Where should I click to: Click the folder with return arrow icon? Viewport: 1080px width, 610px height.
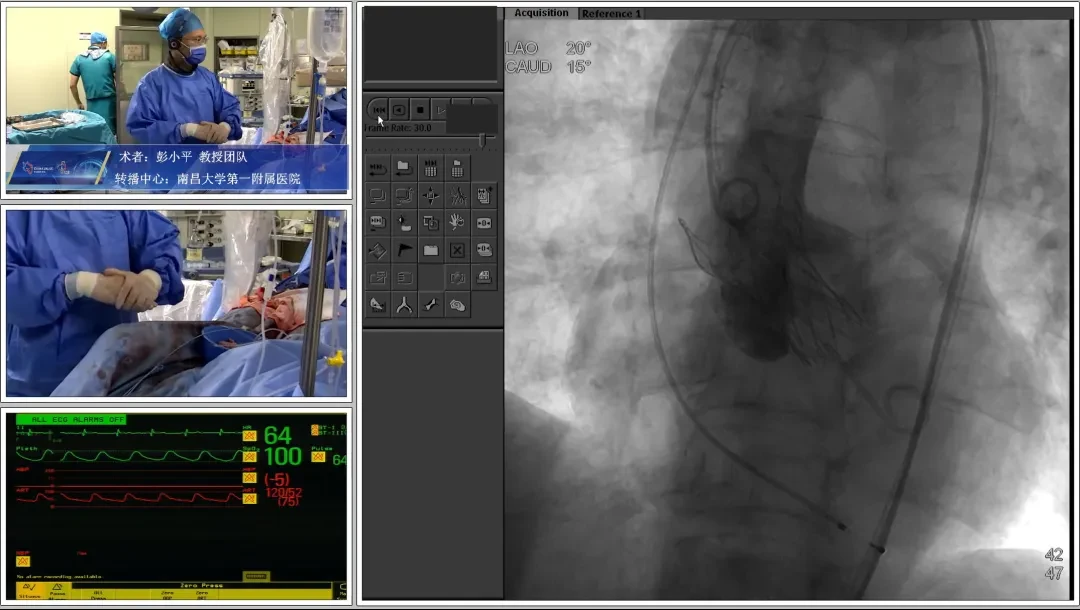pyautogui.click(x=404, y=168)
